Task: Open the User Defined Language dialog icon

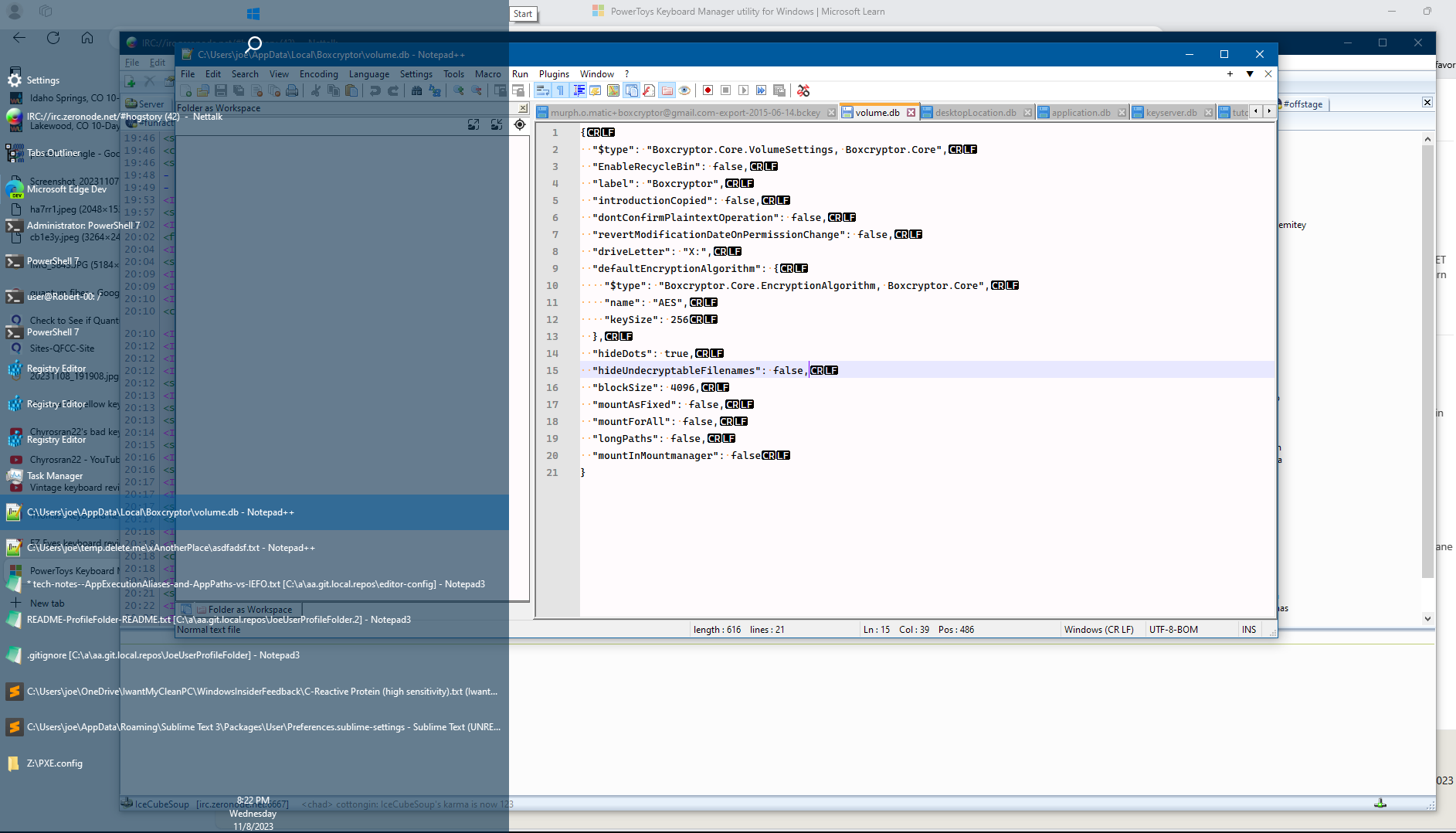Action: (596, 91)
